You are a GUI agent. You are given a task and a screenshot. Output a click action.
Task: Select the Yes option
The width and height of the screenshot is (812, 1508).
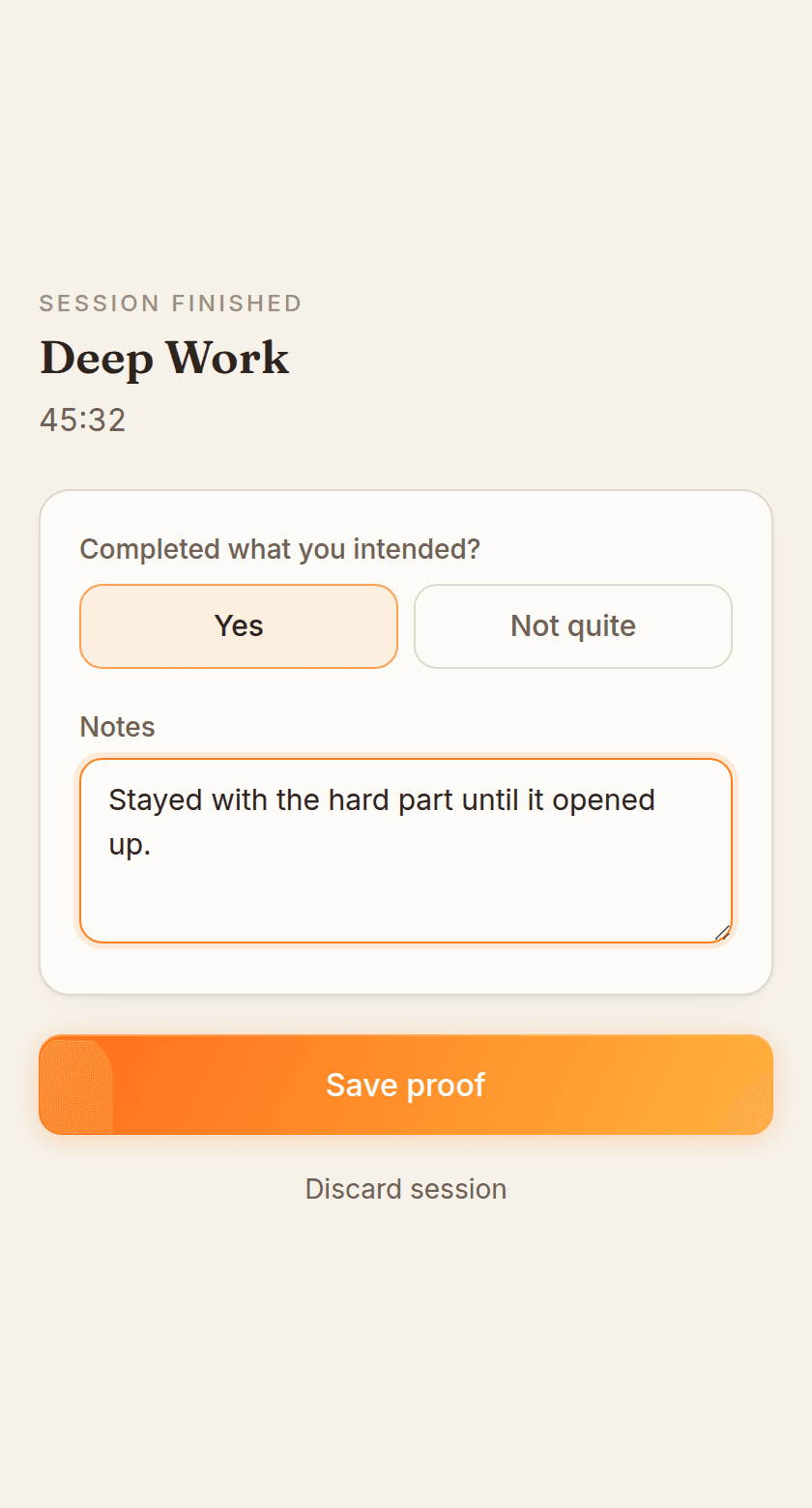point(239,626)
